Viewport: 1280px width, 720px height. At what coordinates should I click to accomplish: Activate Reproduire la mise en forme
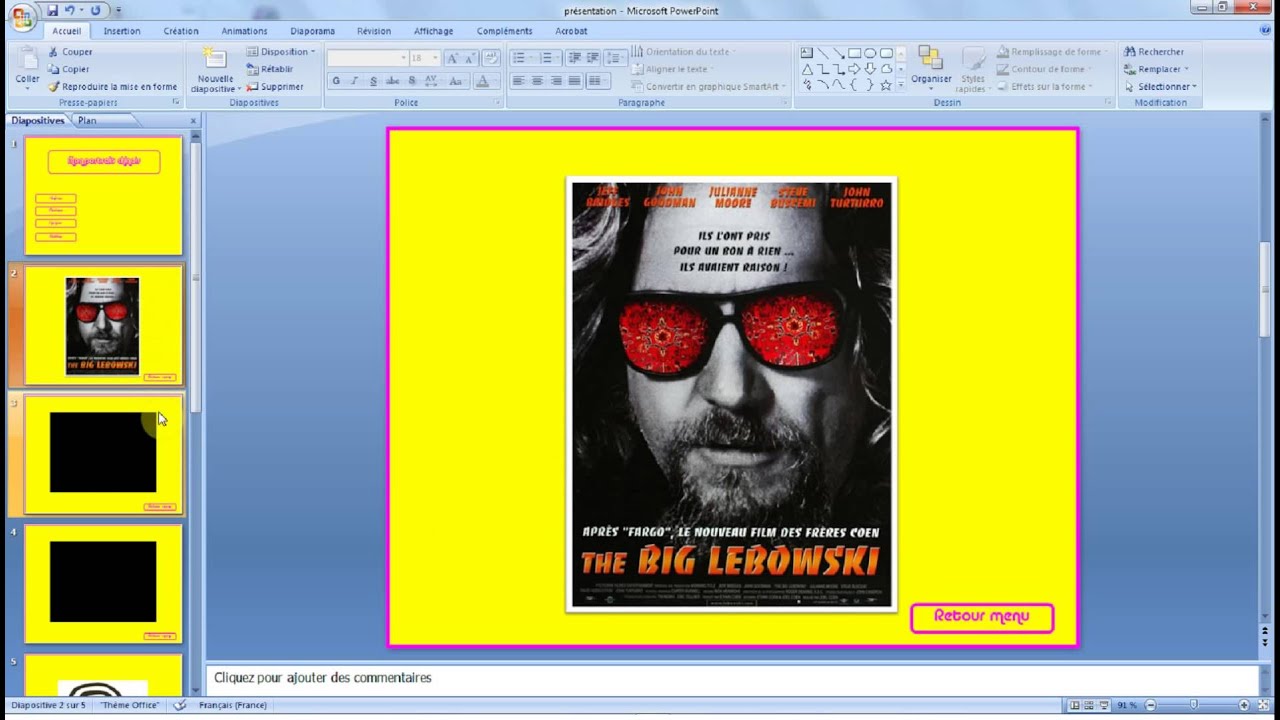click(x=112, y=87)
